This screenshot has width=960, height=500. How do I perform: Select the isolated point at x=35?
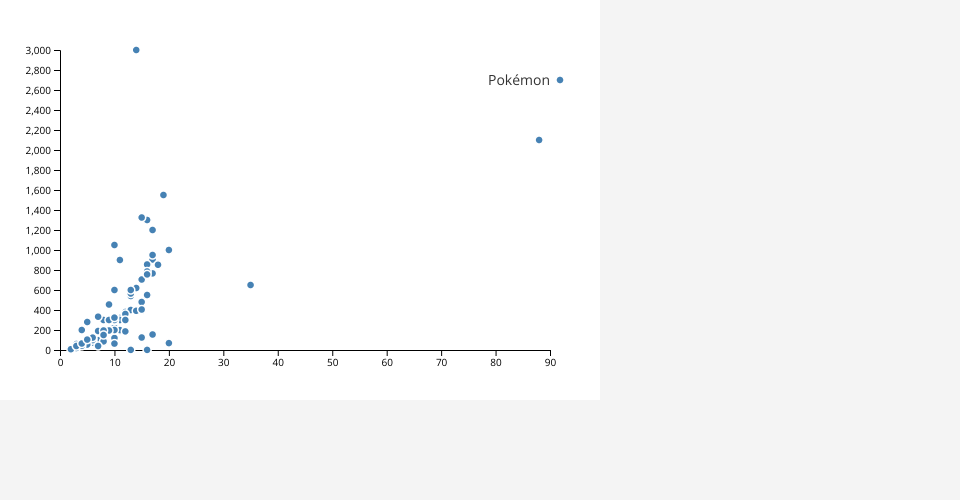tap(250, 285)
